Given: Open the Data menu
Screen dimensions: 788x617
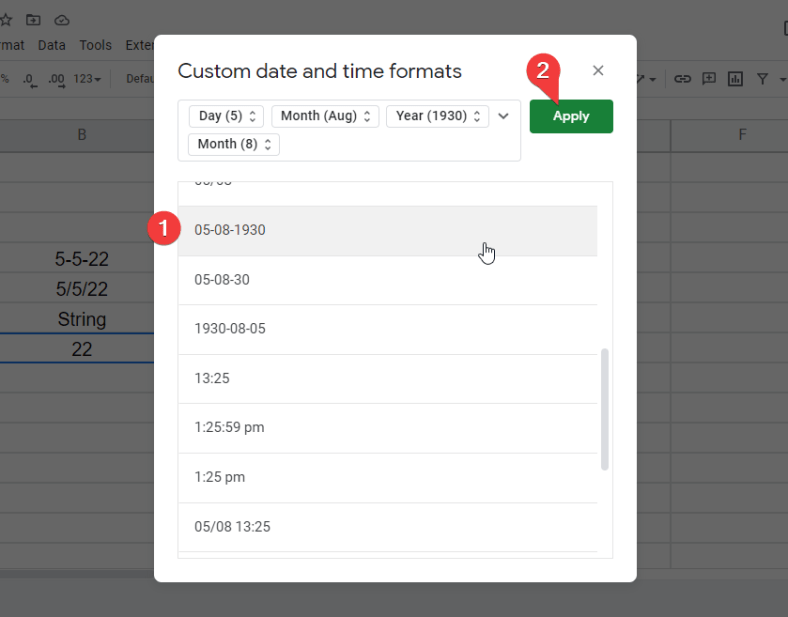Looking at the screenshot, I should [52, 45].
